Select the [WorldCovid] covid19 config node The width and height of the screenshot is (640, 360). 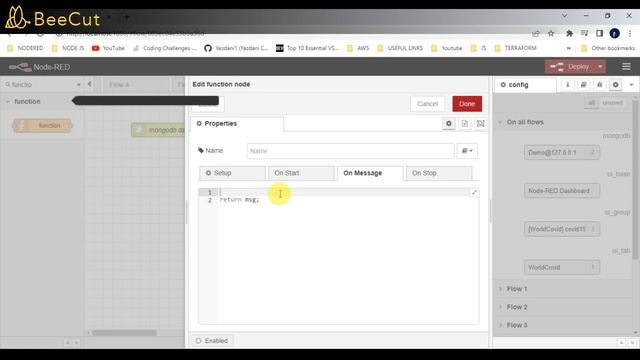pos(562,229)
